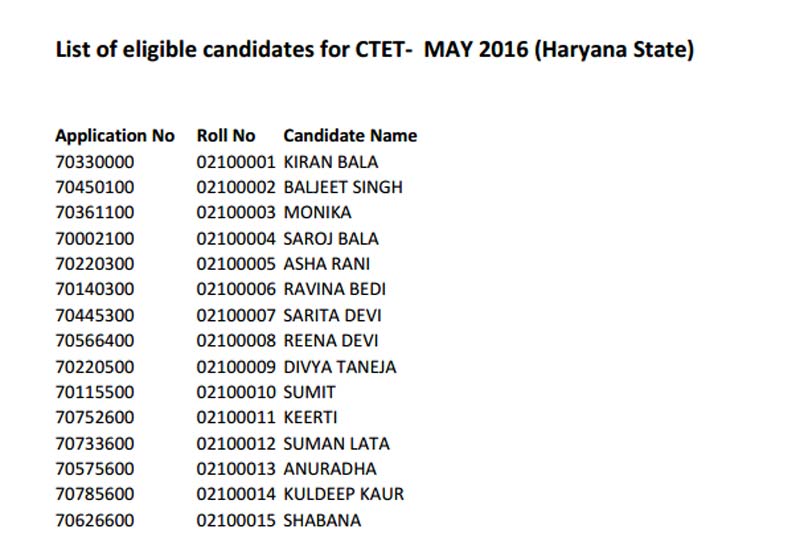Select the name KULDEEP KAUR
This screenshot has height=533, width=800.
click(344, 495)
